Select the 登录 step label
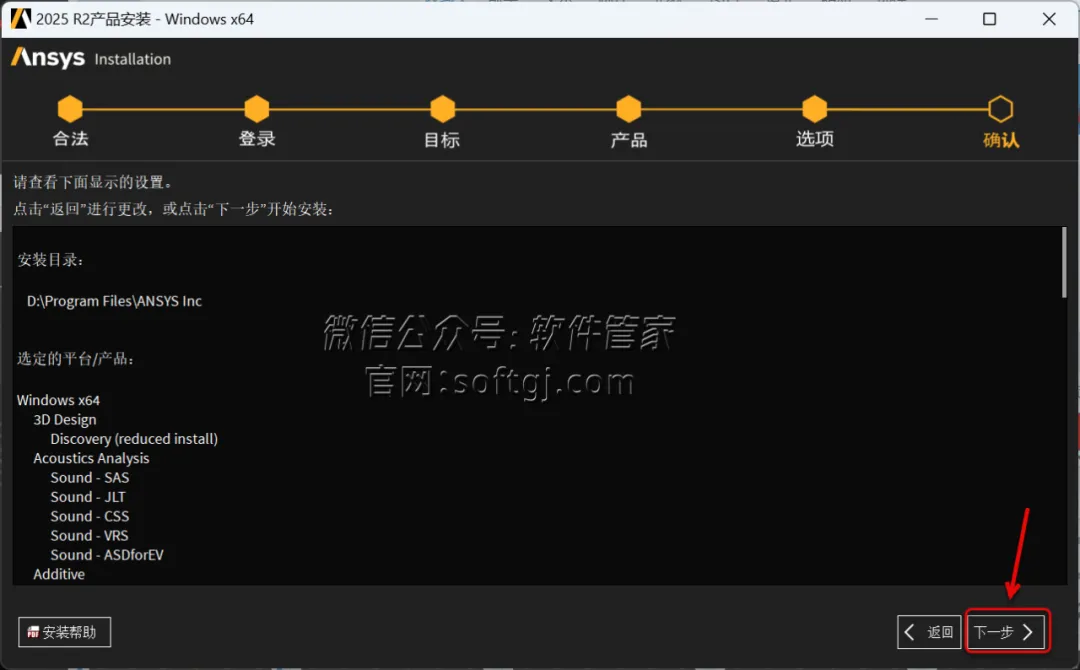Viewport: 1080px width, 670px height. point(257,138)
